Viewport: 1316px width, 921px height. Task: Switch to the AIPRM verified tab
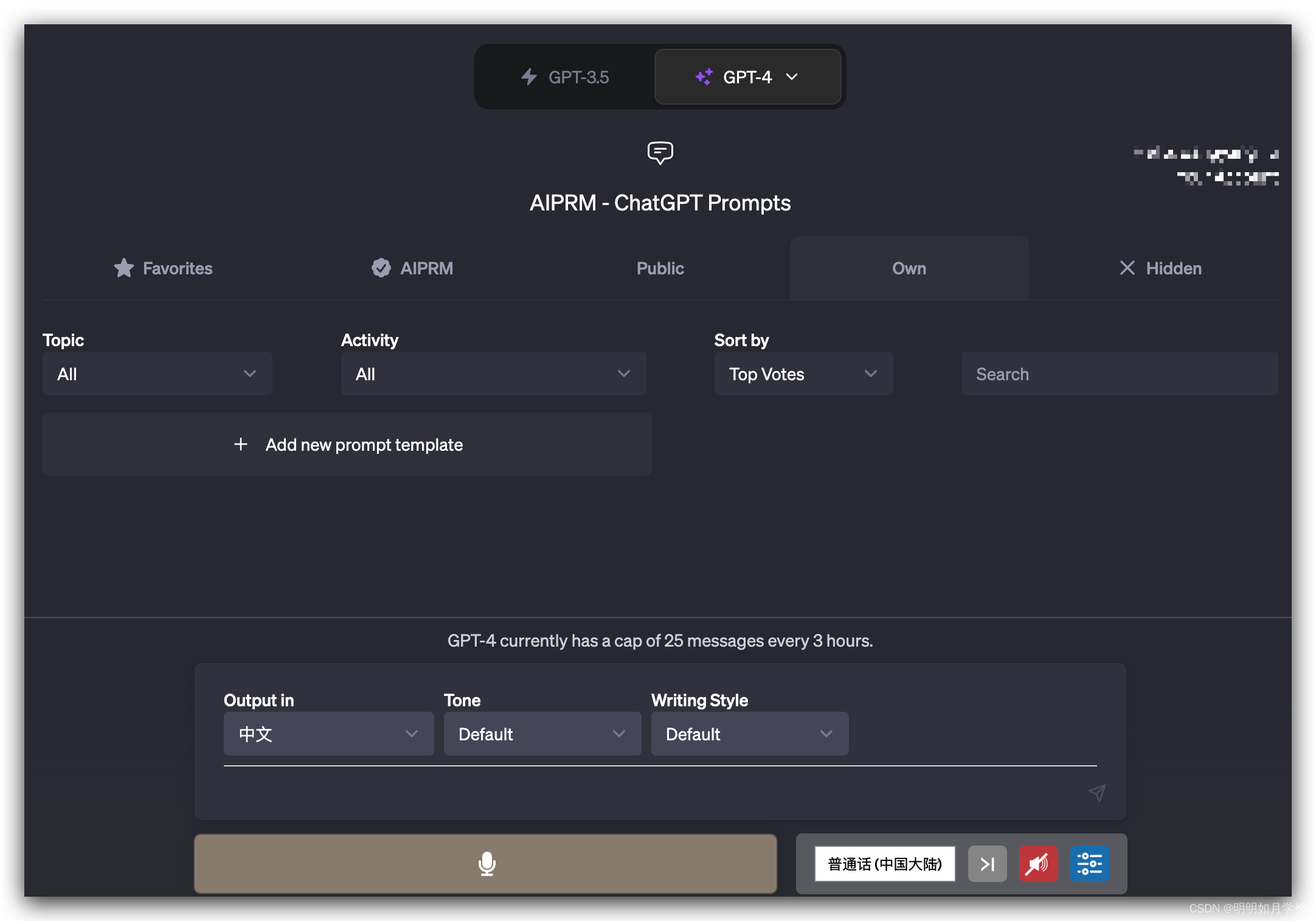tap(412, 268)
